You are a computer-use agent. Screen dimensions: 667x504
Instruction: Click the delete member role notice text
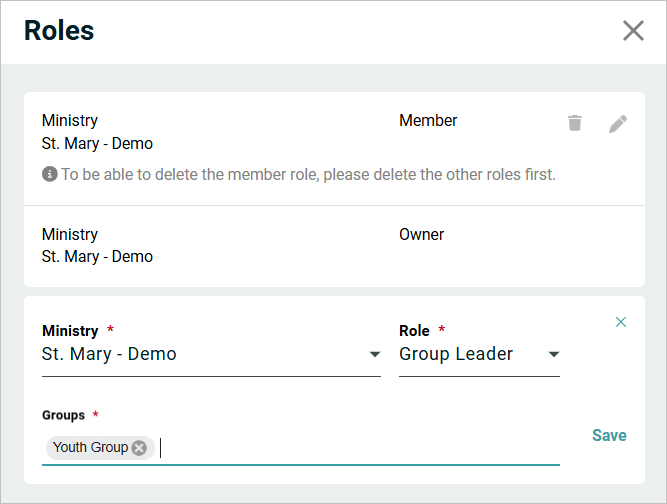tap(308, 174)
